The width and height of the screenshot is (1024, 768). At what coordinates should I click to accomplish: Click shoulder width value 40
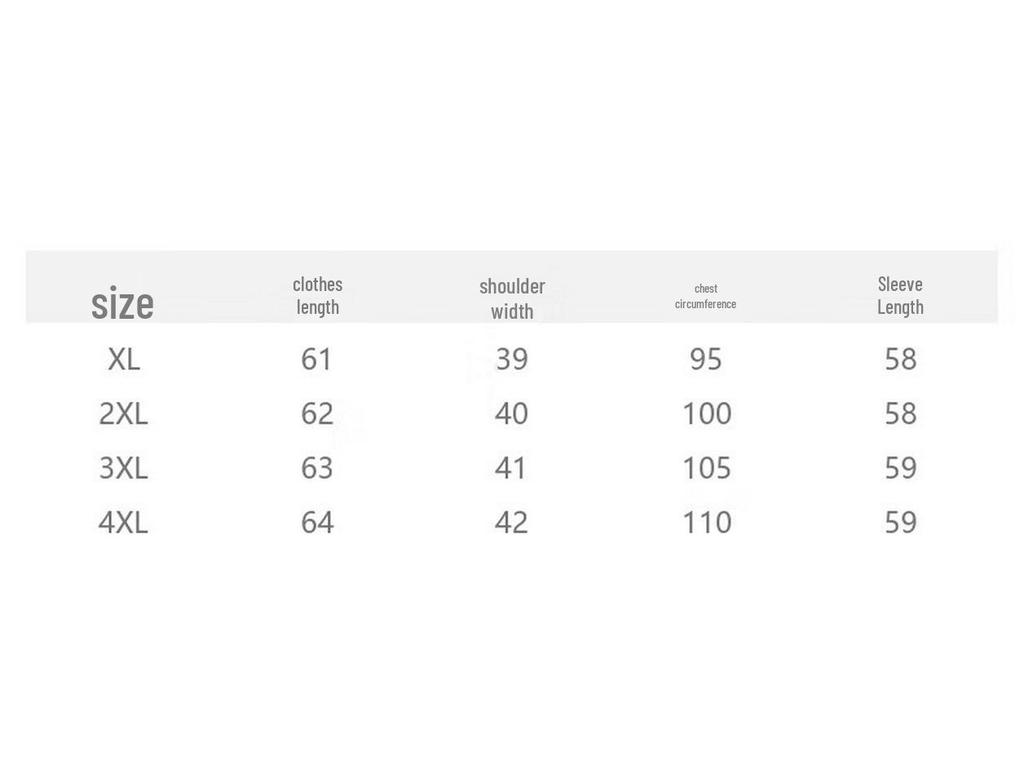tap(512, 413)
